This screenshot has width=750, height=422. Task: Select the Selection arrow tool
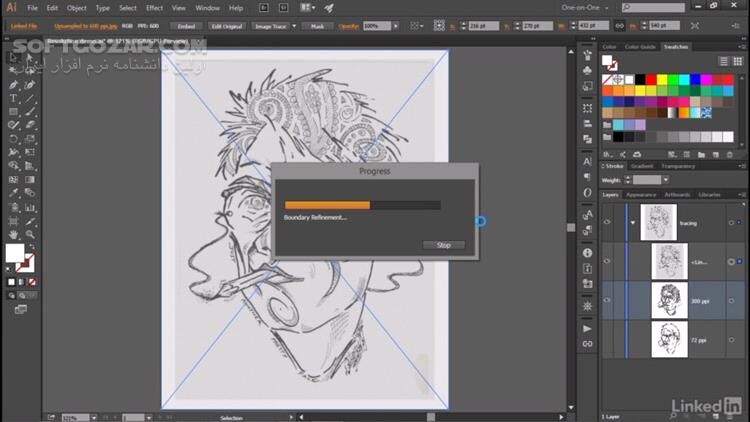coord(13,57)
